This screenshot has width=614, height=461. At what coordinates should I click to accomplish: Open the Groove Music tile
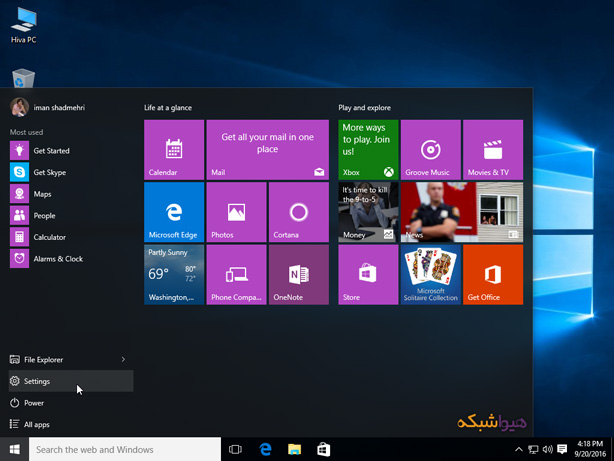coord(430,150)
